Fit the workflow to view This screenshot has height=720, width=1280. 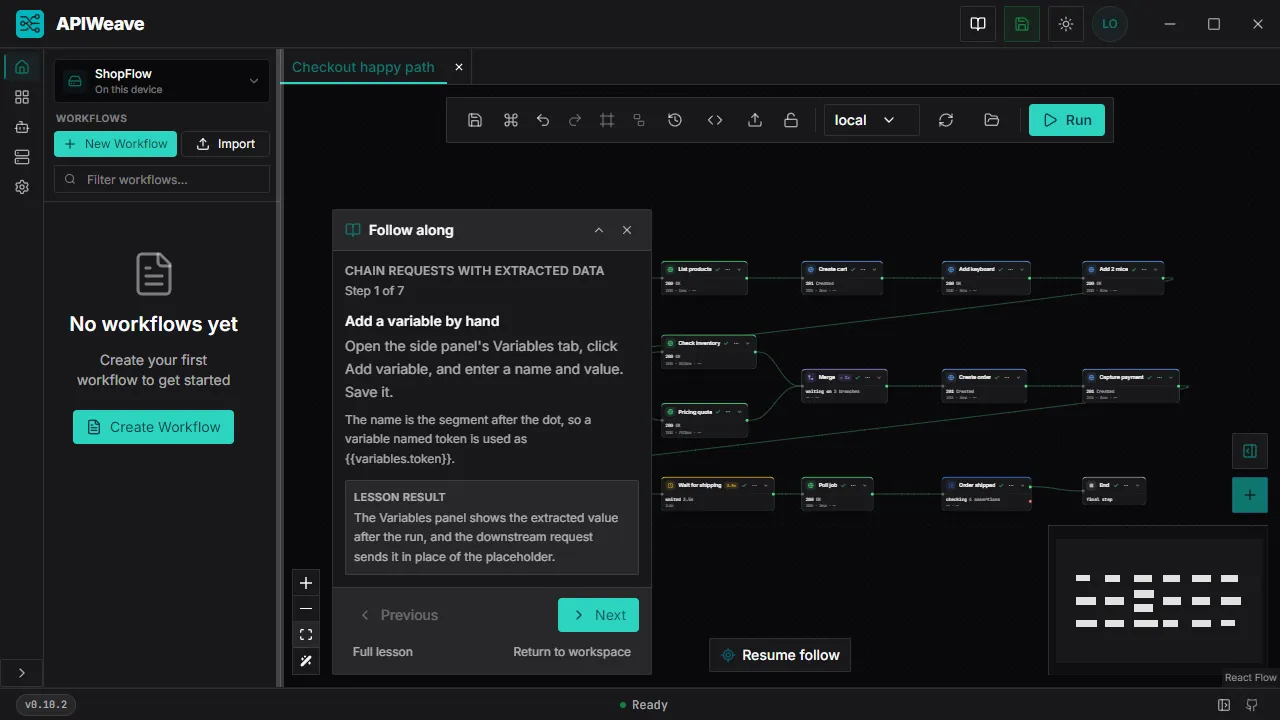pyautogui.click(x=306, y=635)
